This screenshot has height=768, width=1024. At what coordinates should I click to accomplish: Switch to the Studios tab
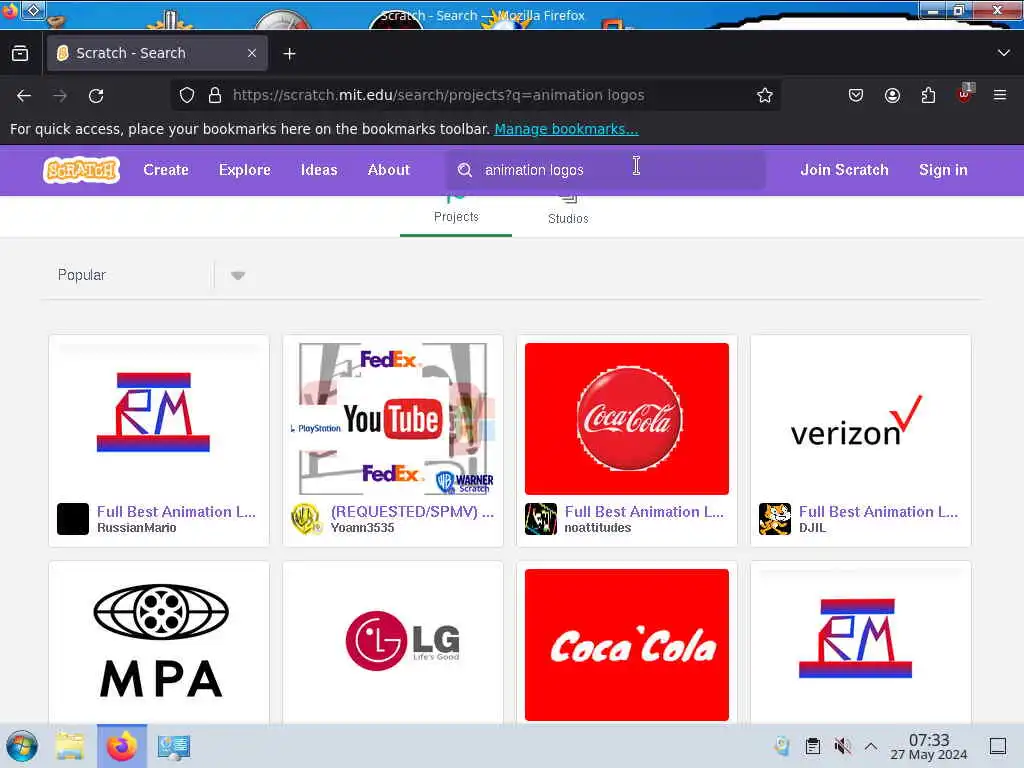click(x=568, y=216)
